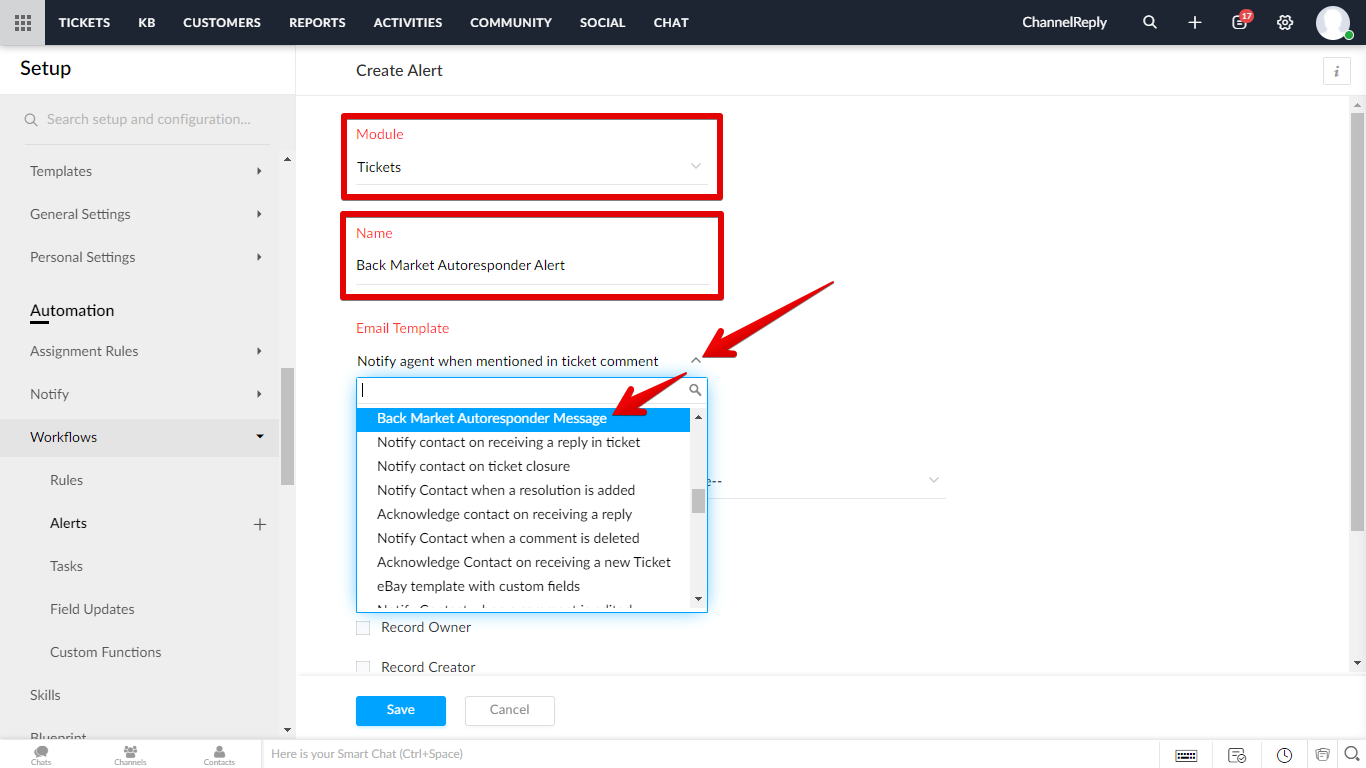Image resolution: width=1366 pixels, height=768 pixels.
Task: Open the KB tab
Action: click(147, 22)
